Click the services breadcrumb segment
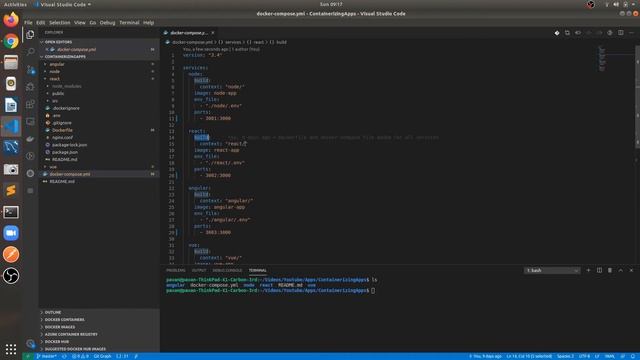640x360 pixels. pyautogui.click(x=233, y=42)
